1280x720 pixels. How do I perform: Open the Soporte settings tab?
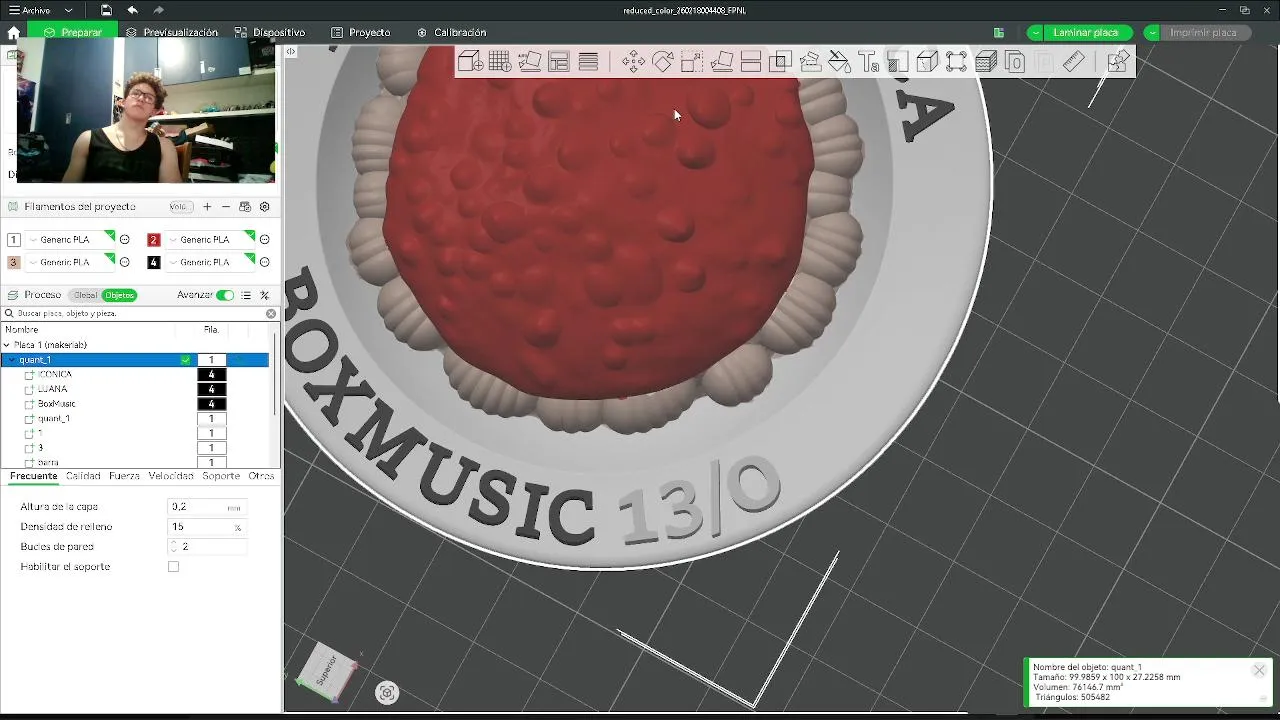221,476
